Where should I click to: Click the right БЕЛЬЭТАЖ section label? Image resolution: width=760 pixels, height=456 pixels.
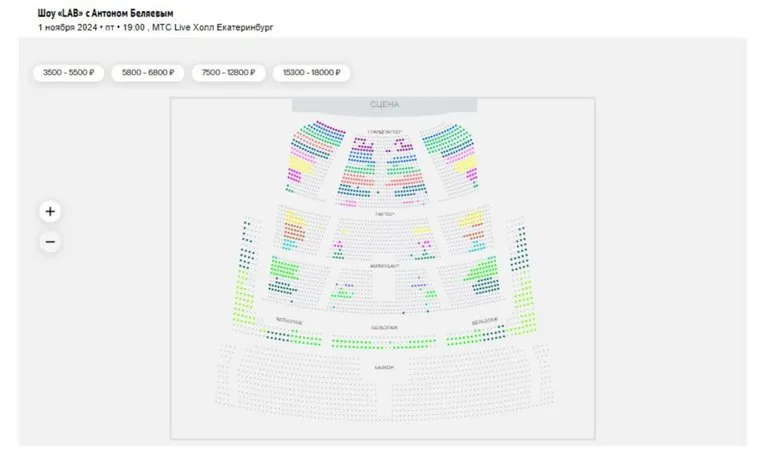click(484, 321)
